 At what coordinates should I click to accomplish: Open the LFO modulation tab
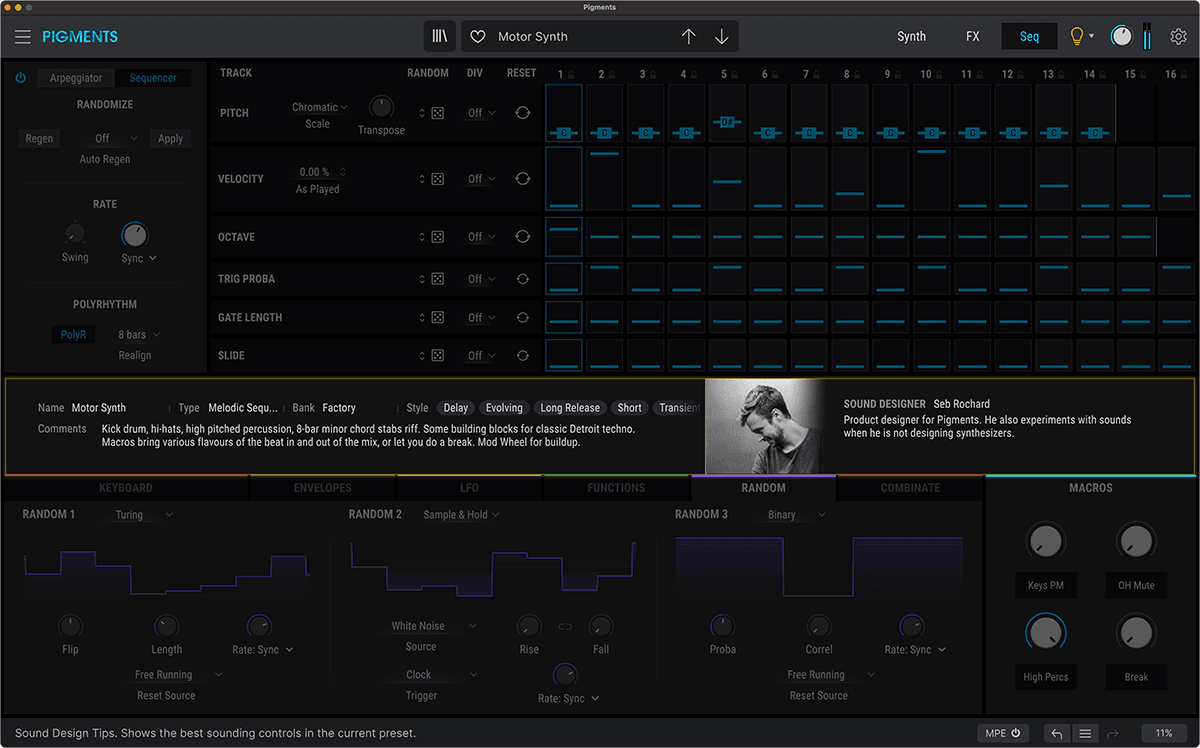pyautogui.click(x=469, y=488)
